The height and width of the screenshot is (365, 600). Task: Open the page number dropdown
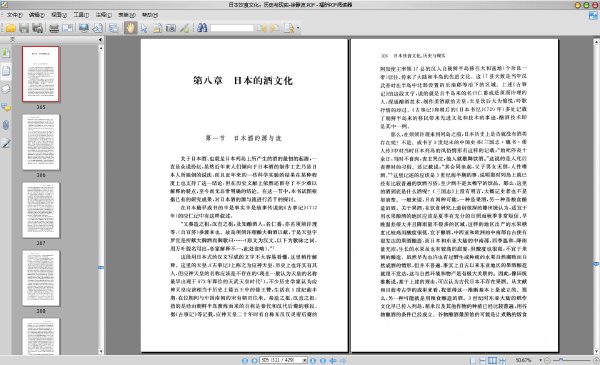coord(305,360)
